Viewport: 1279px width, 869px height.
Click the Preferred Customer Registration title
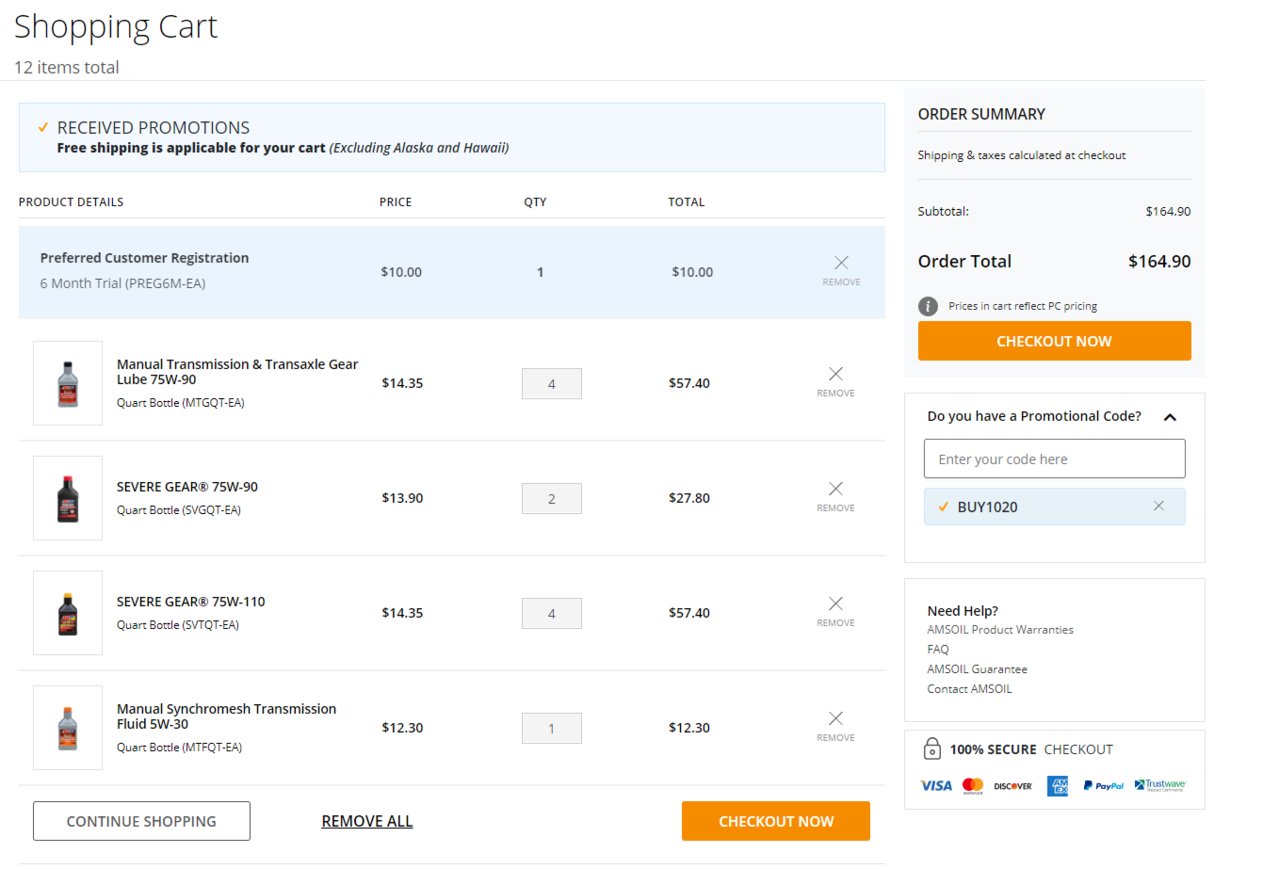click(x=144, y=258)
